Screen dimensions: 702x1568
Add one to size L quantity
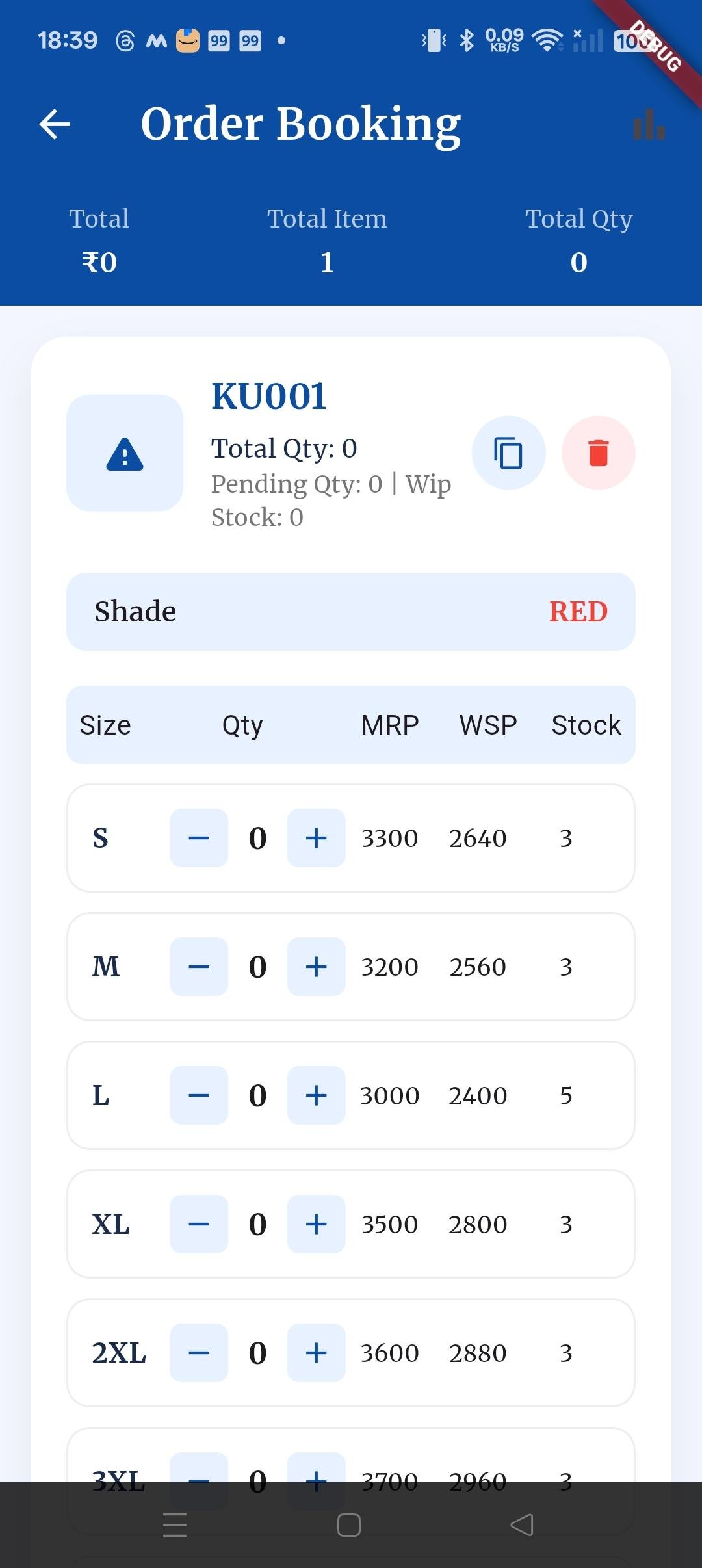[x=316, y=1095]
